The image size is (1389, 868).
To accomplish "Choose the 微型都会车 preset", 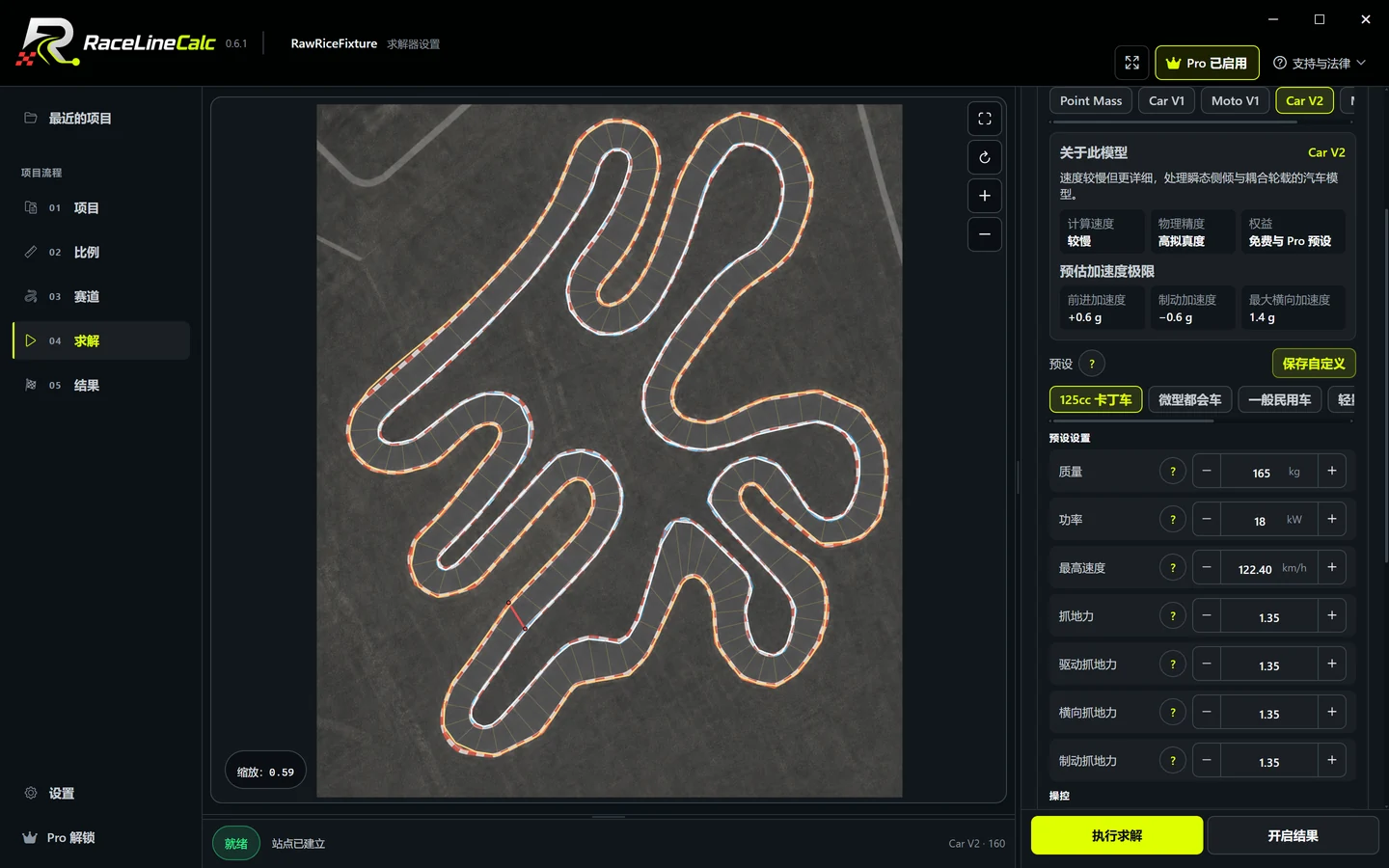I will (1189, 399).
